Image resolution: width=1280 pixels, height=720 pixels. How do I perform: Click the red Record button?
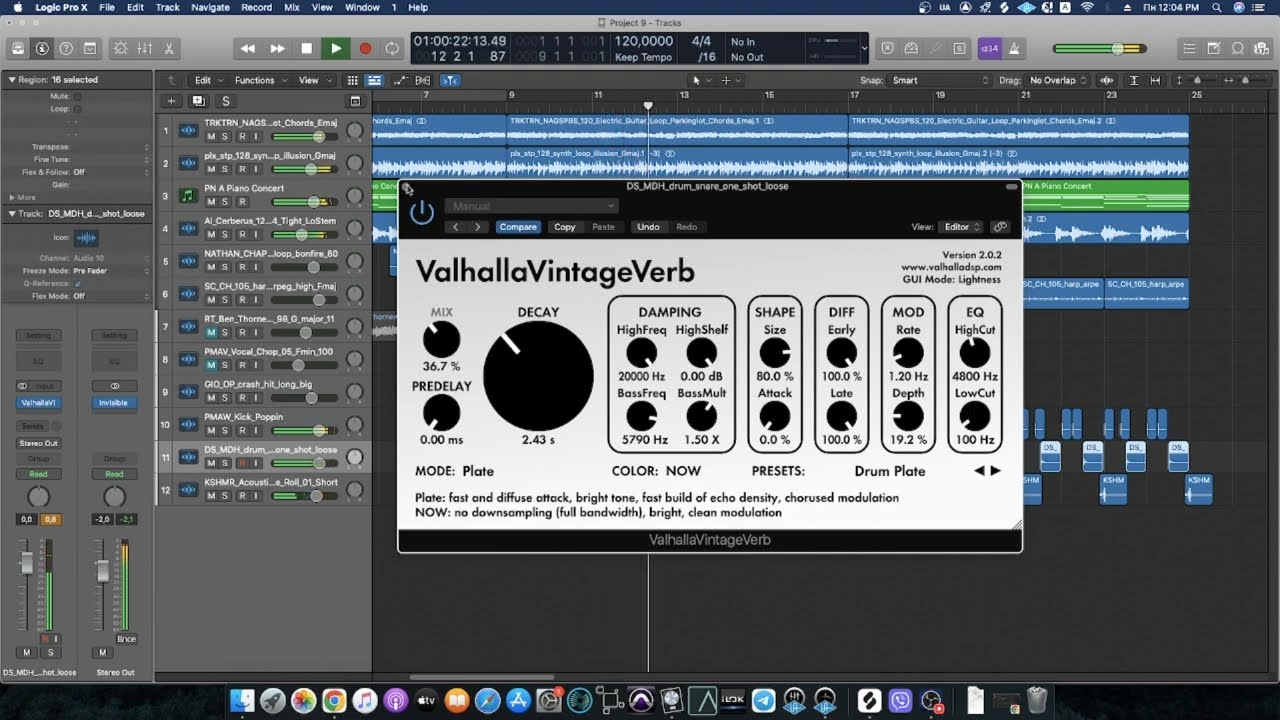tap(365, 48)
